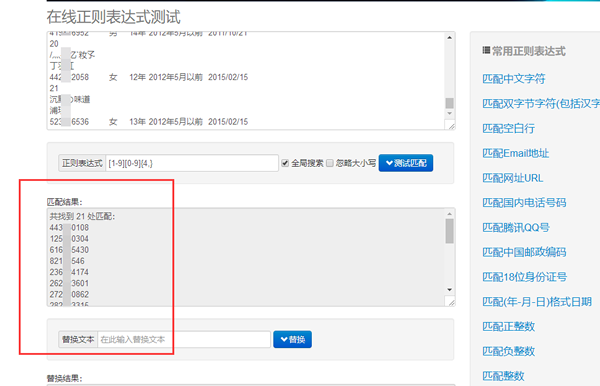600x386 pixels.
Task: Click the 匹配中国邮政编码 link
Action: point(524,252)
